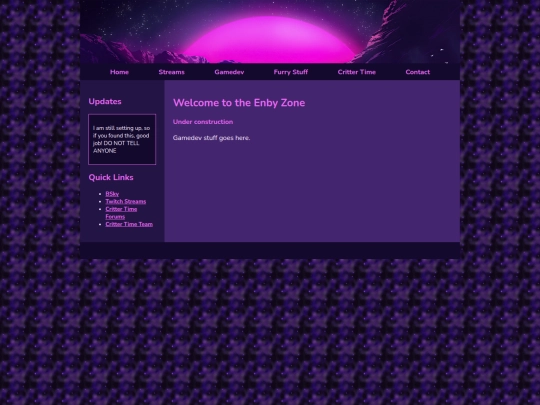
Task: Visit the Critter Time Forums link
Action: click(x=121, y=213)
